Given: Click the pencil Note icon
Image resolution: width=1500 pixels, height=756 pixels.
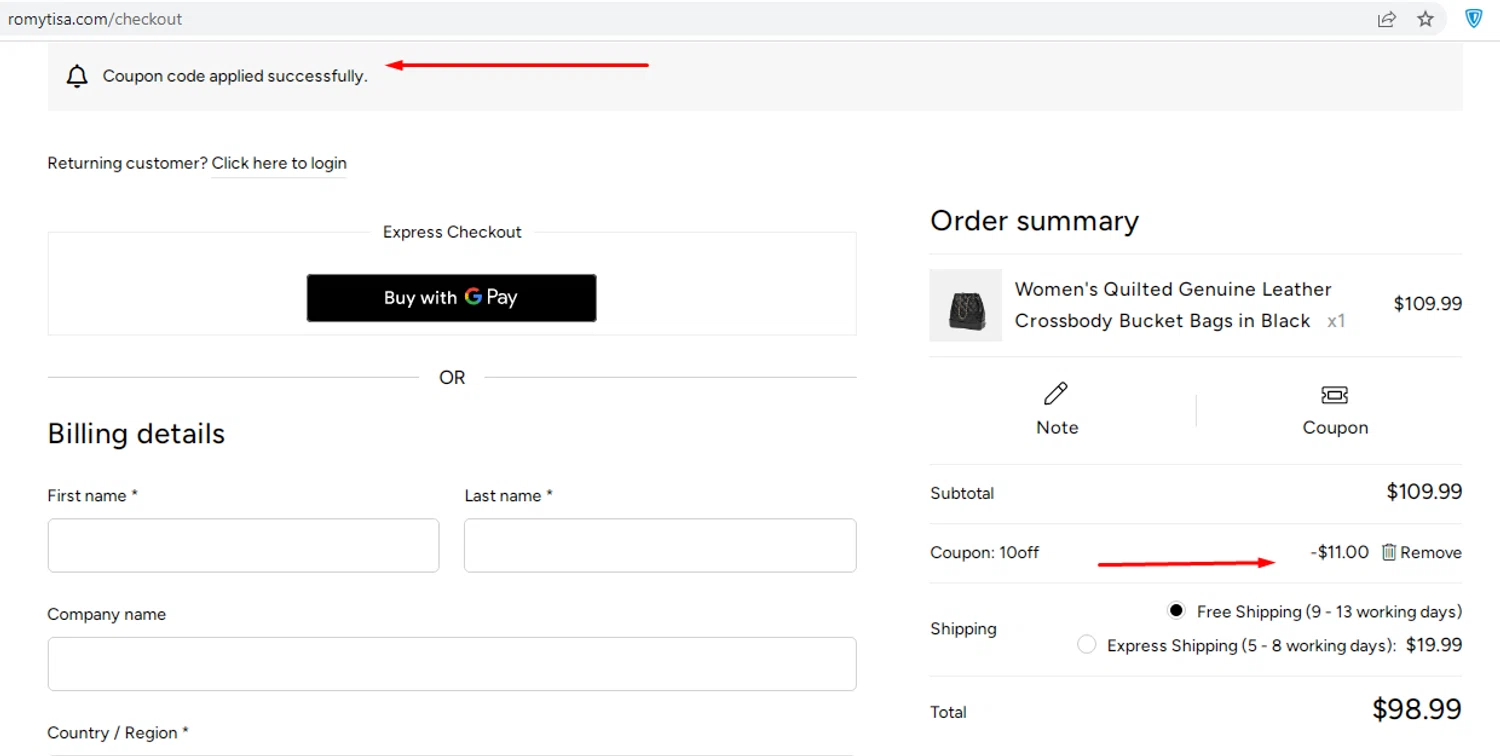Looking at the screenshot, I should (x=1056, y=393).
